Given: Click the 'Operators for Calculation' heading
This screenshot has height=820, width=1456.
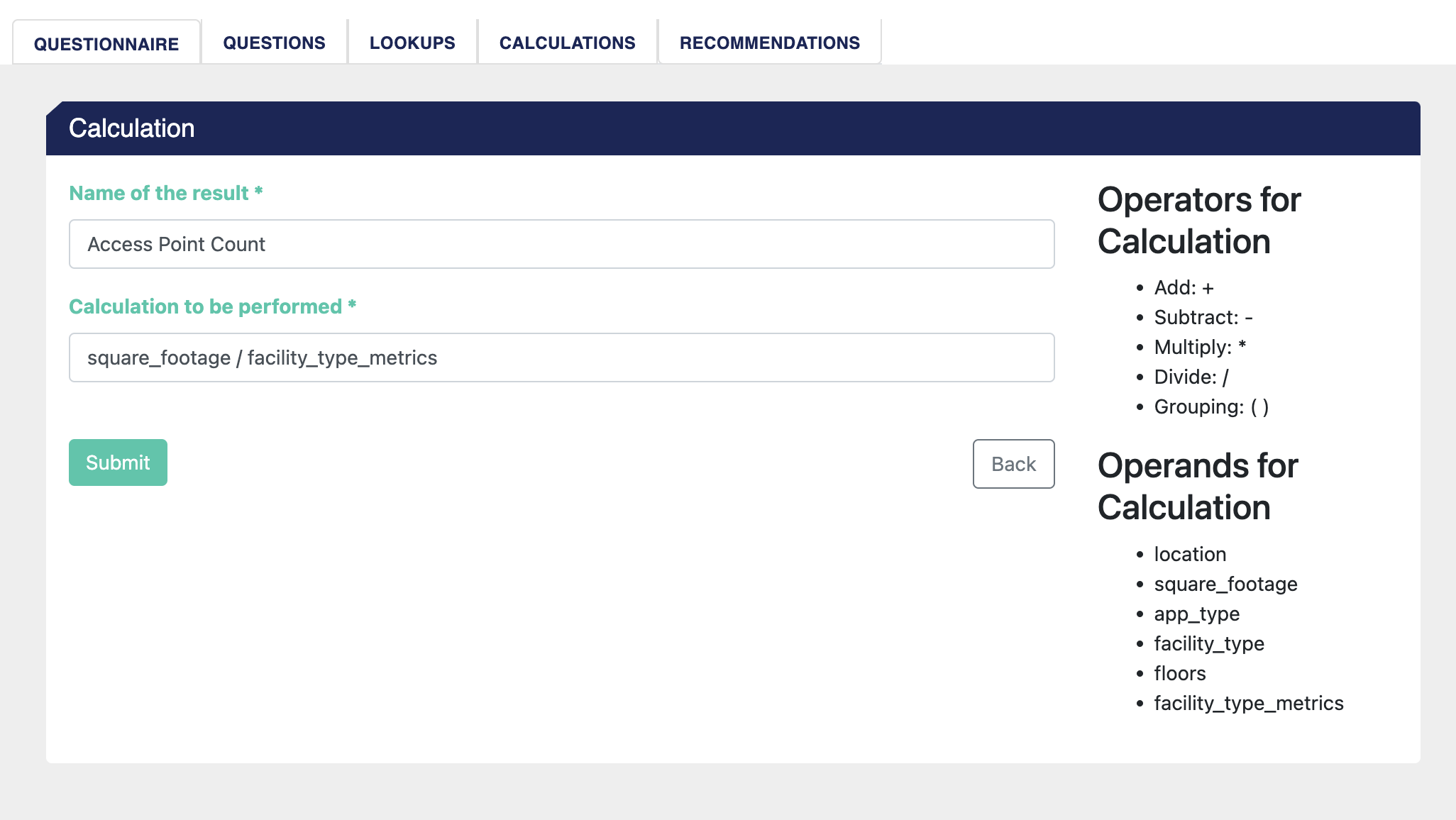Looking at the screenshot, I should coord(1199,221).
